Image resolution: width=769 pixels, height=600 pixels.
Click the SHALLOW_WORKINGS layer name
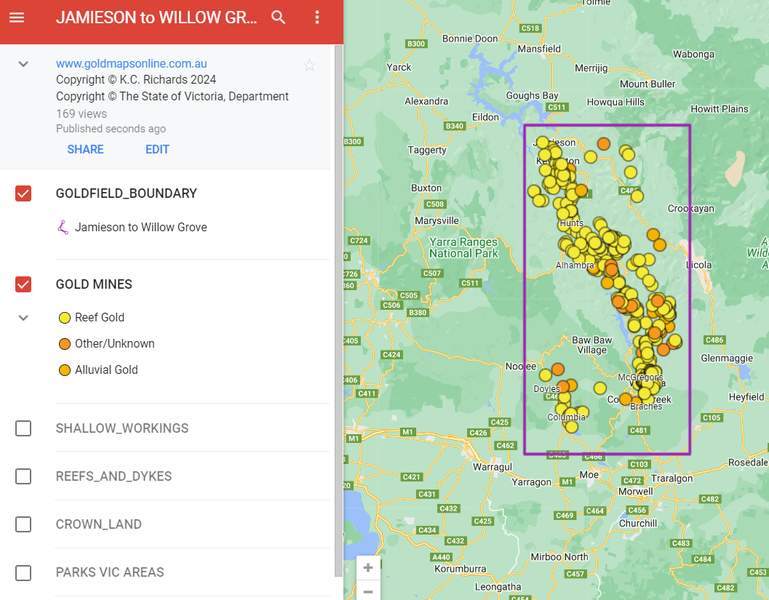click(122, 428)
